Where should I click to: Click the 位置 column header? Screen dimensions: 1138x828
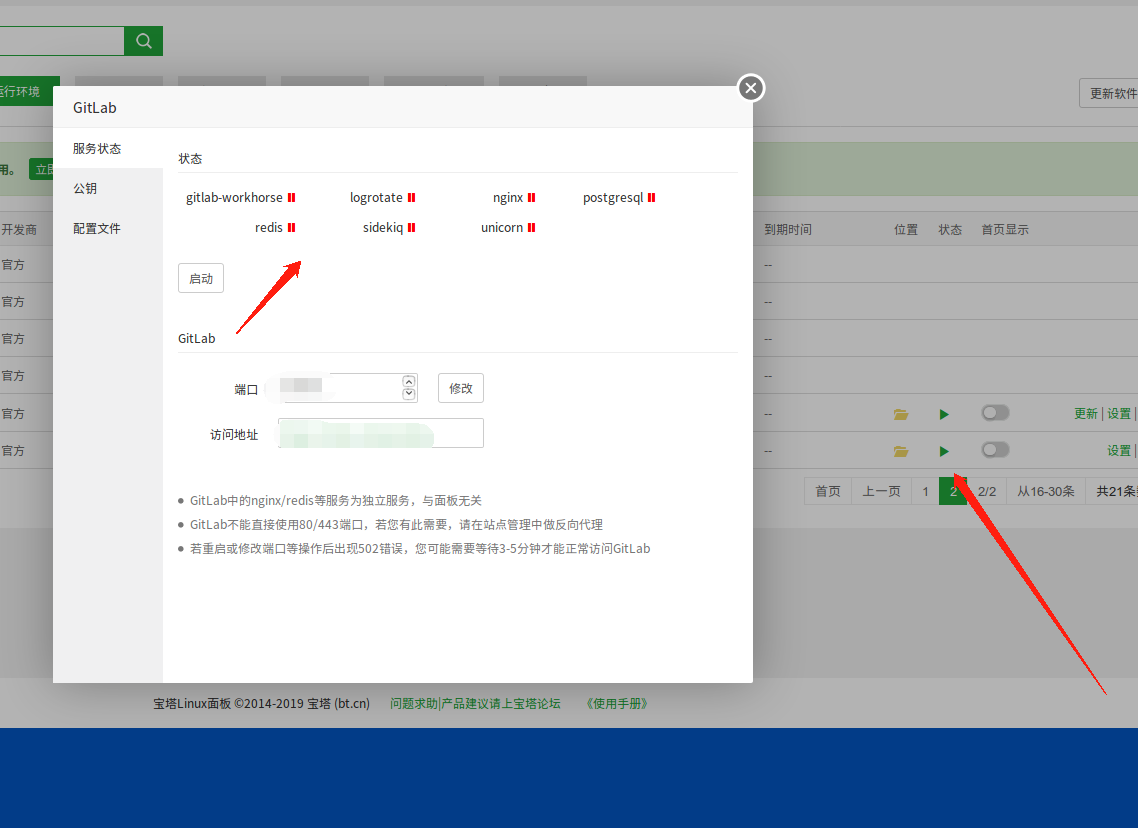pyautogui.click(x=906, y=230)
